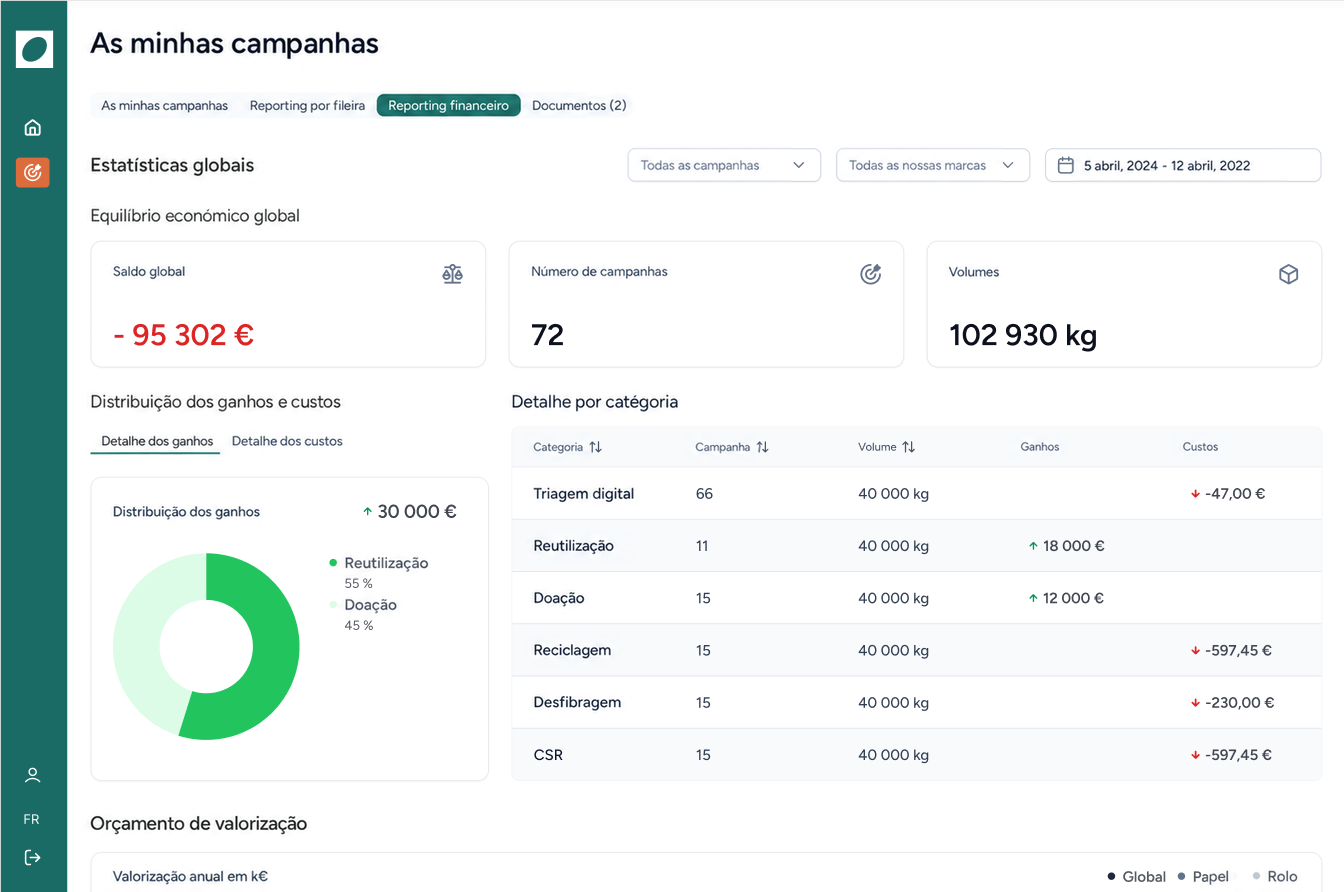Click the Ganhos column header
Viewport: 1344px width, 892px height.
point(1040,447)
